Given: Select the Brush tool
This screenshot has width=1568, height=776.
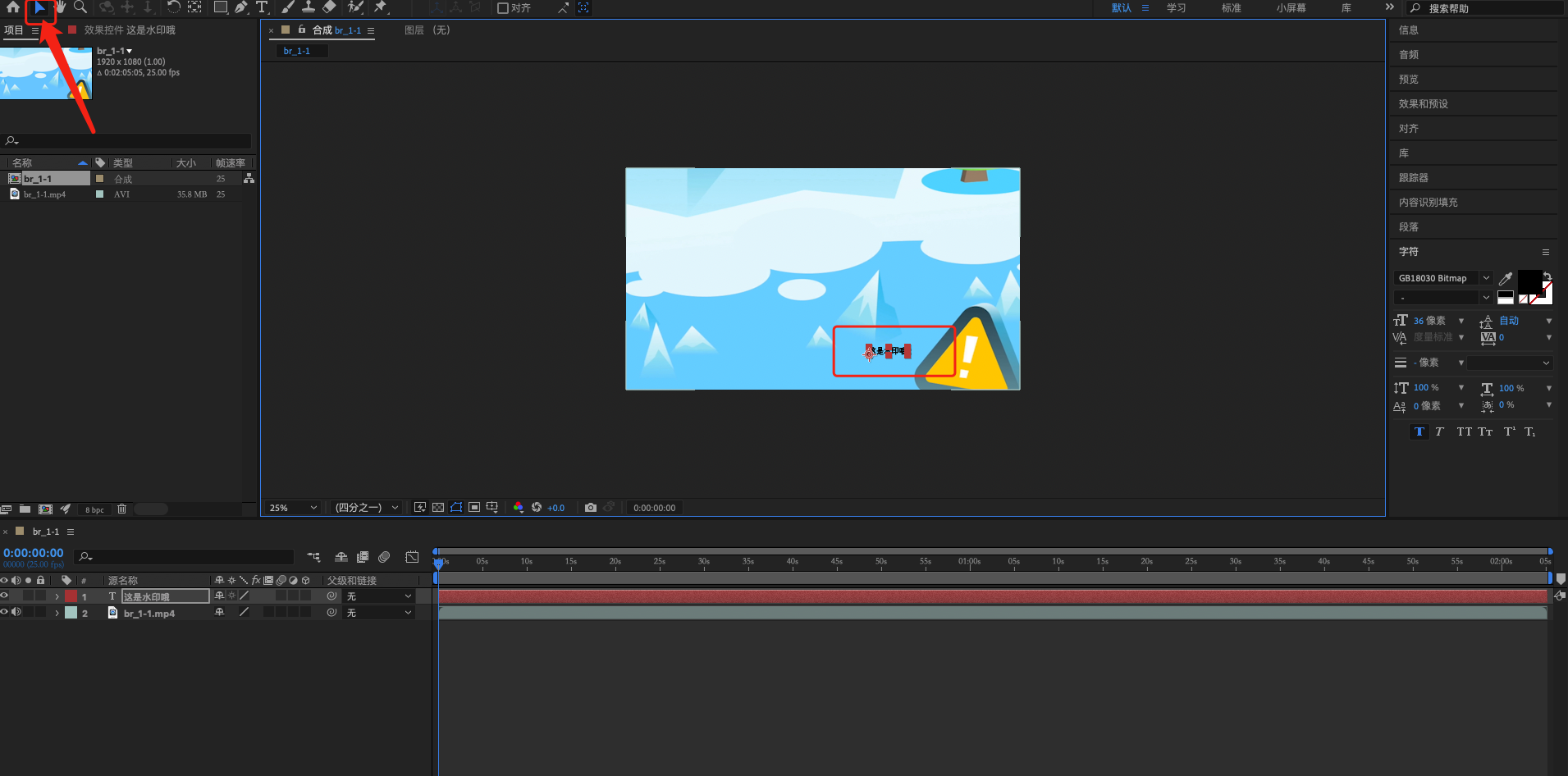Looking at the screenshot, I should click(288, 7).
